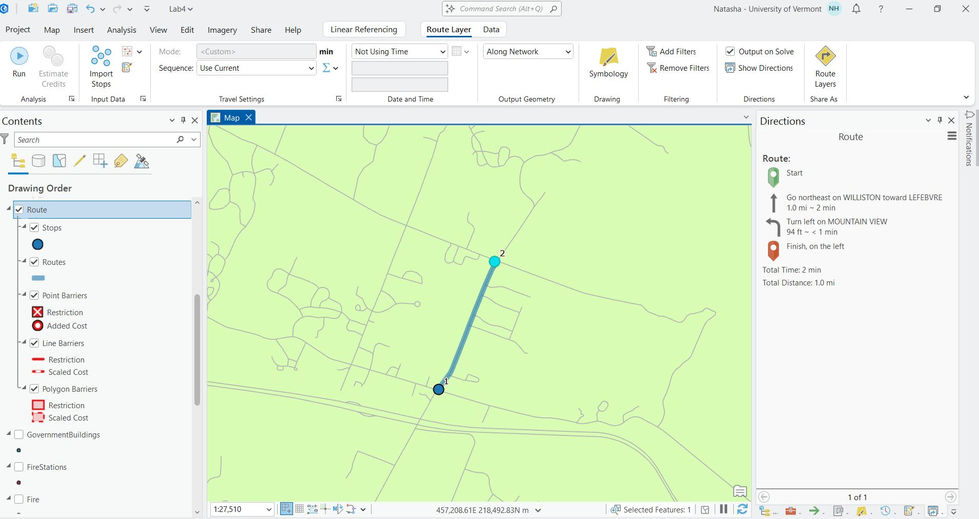The height and width of the screenshot is (519, 979).
Task: Click the Line Barriers Restriction red line symbol
Action: (38, 360)
